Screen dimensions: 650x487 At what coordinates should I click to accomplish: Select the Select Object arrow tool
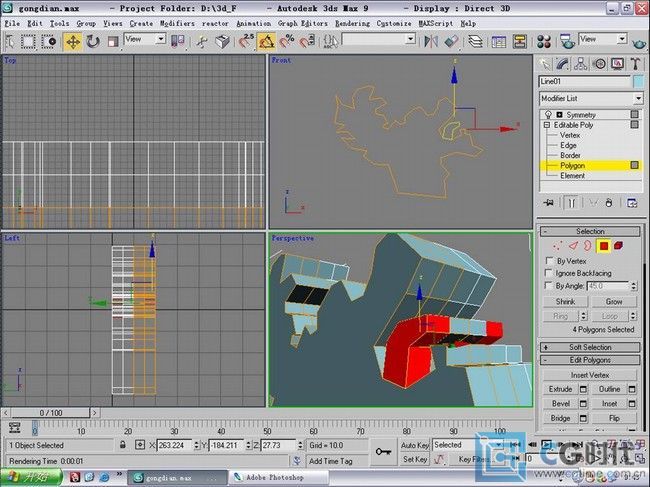[10, 41]
